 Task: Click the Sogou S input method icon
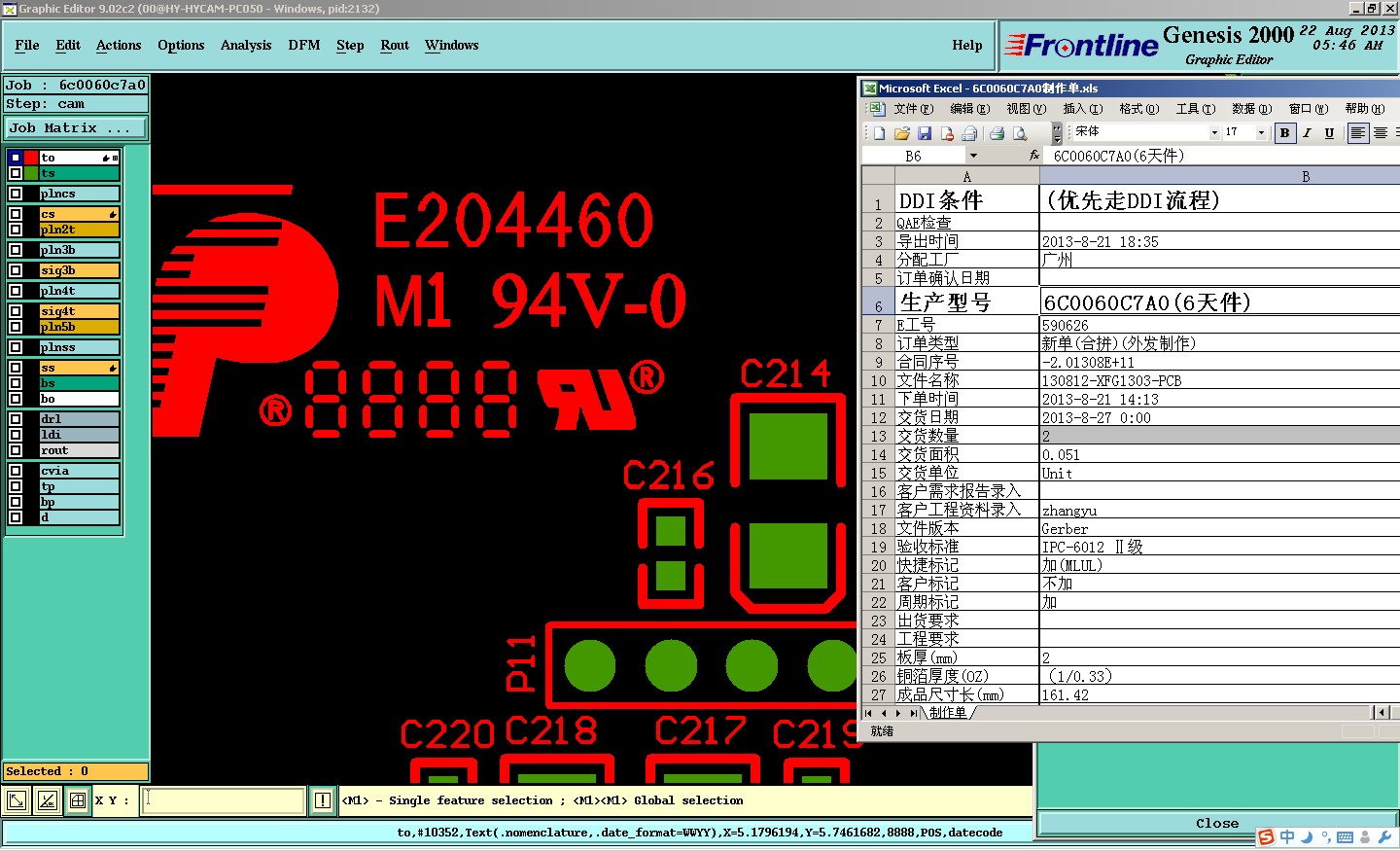point(1266,837)
